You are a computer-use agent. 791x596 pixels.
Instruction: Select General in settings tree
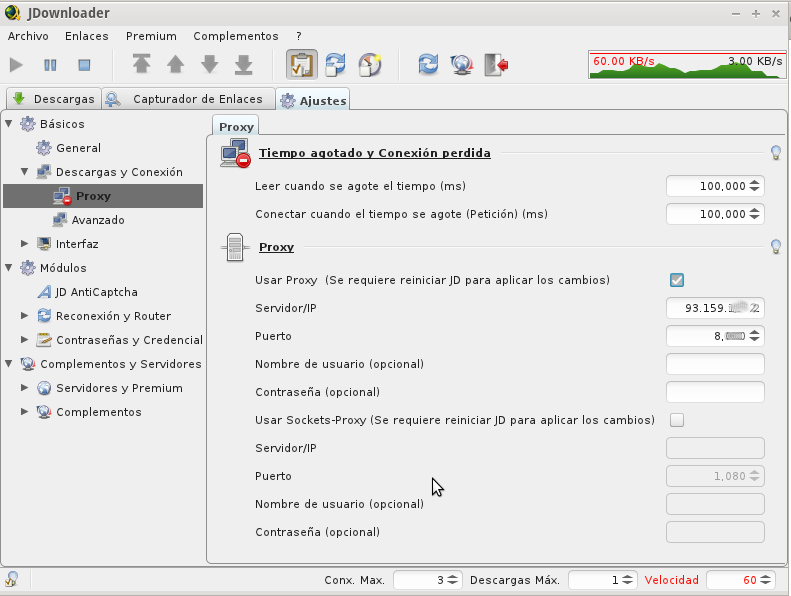[78, 148]
